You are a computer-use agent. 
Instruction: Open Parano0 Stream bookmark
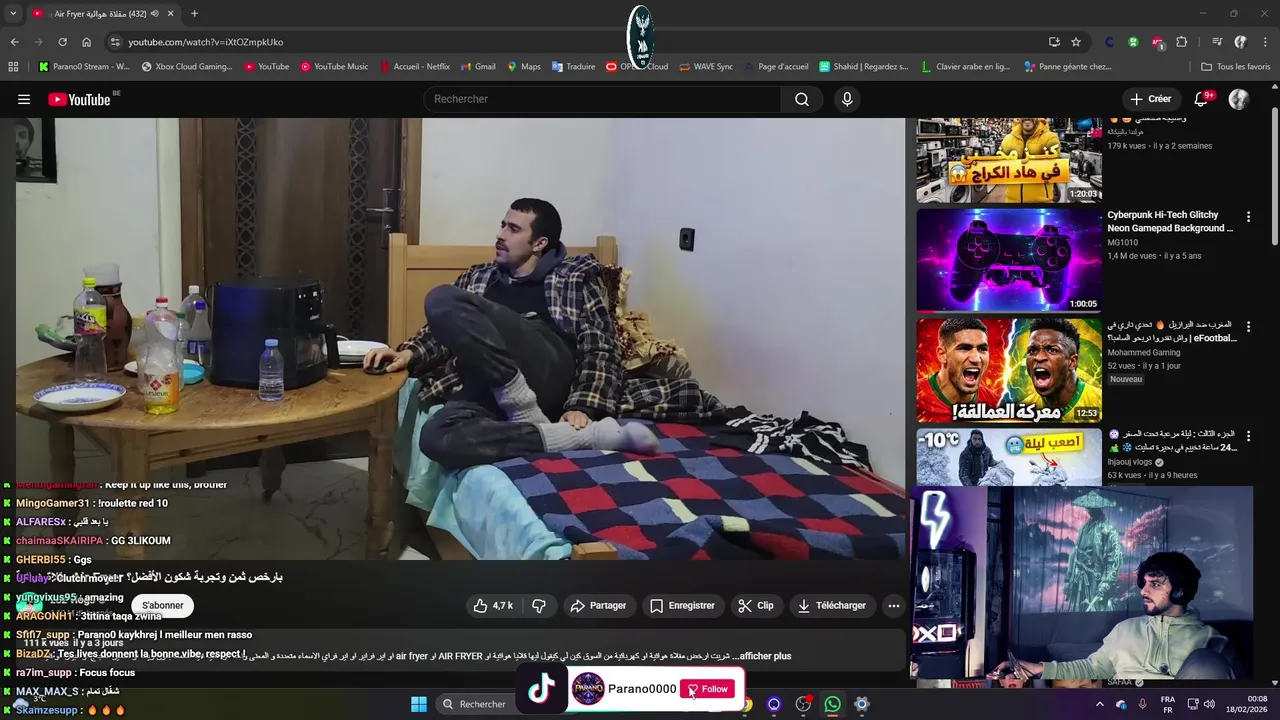point(84,67)
